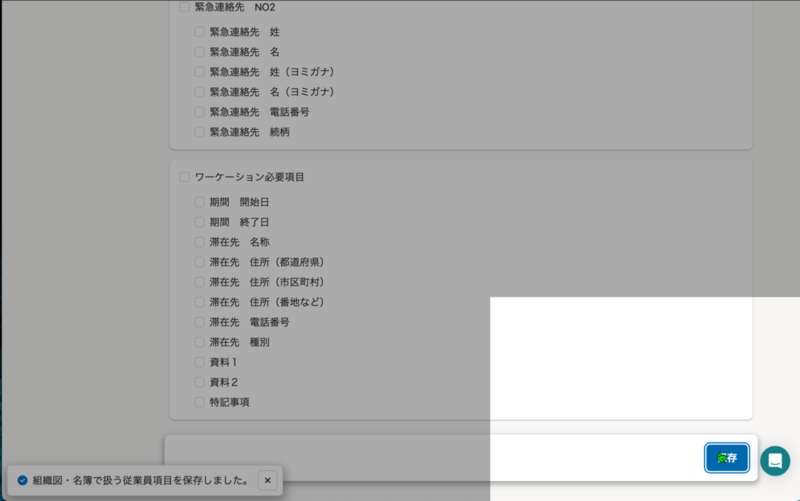800x501 pixels.
Task: Click the 保存 save button
Action: click(x=727, y=458)
